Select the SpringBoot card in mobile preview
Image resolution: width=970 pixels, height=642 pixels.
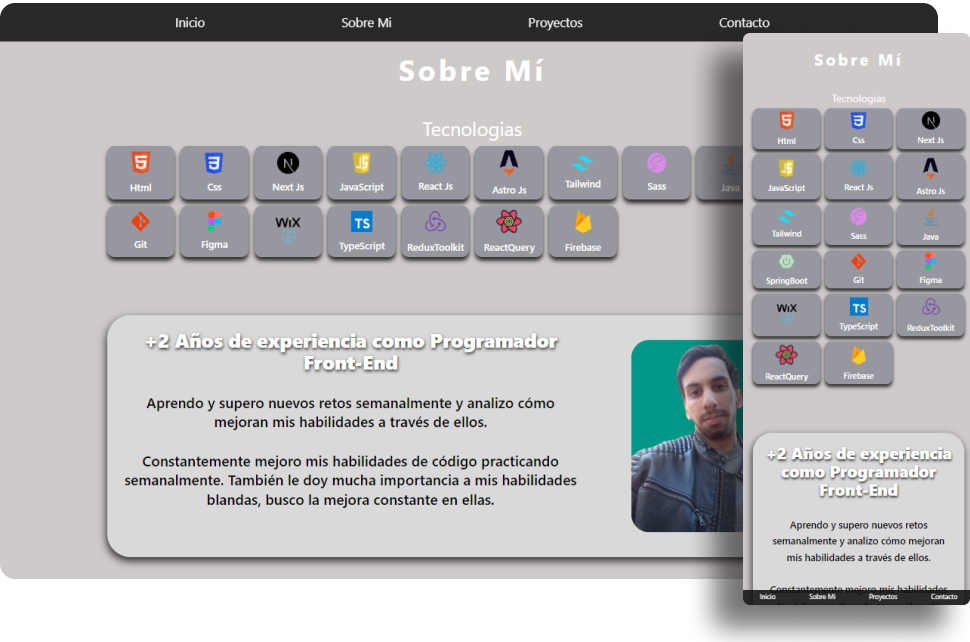tap(786, 269)
